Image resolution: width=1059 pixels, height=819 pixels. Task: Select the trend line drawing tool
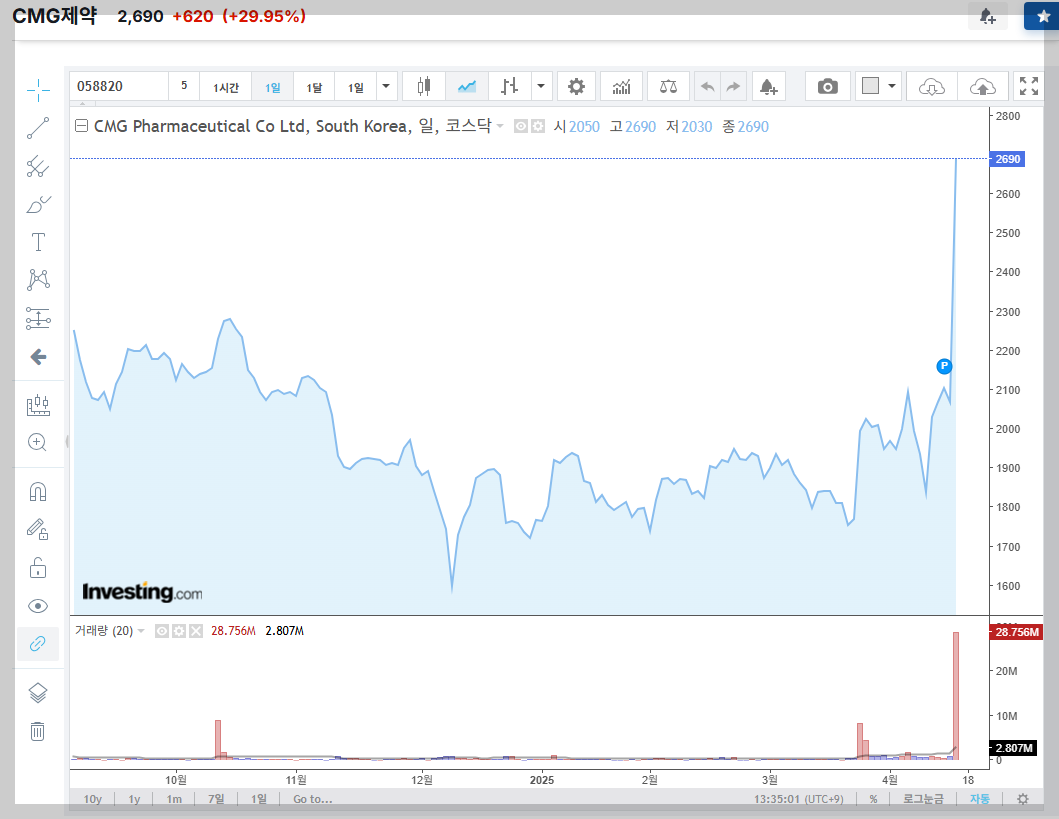[x=38, y=128]
